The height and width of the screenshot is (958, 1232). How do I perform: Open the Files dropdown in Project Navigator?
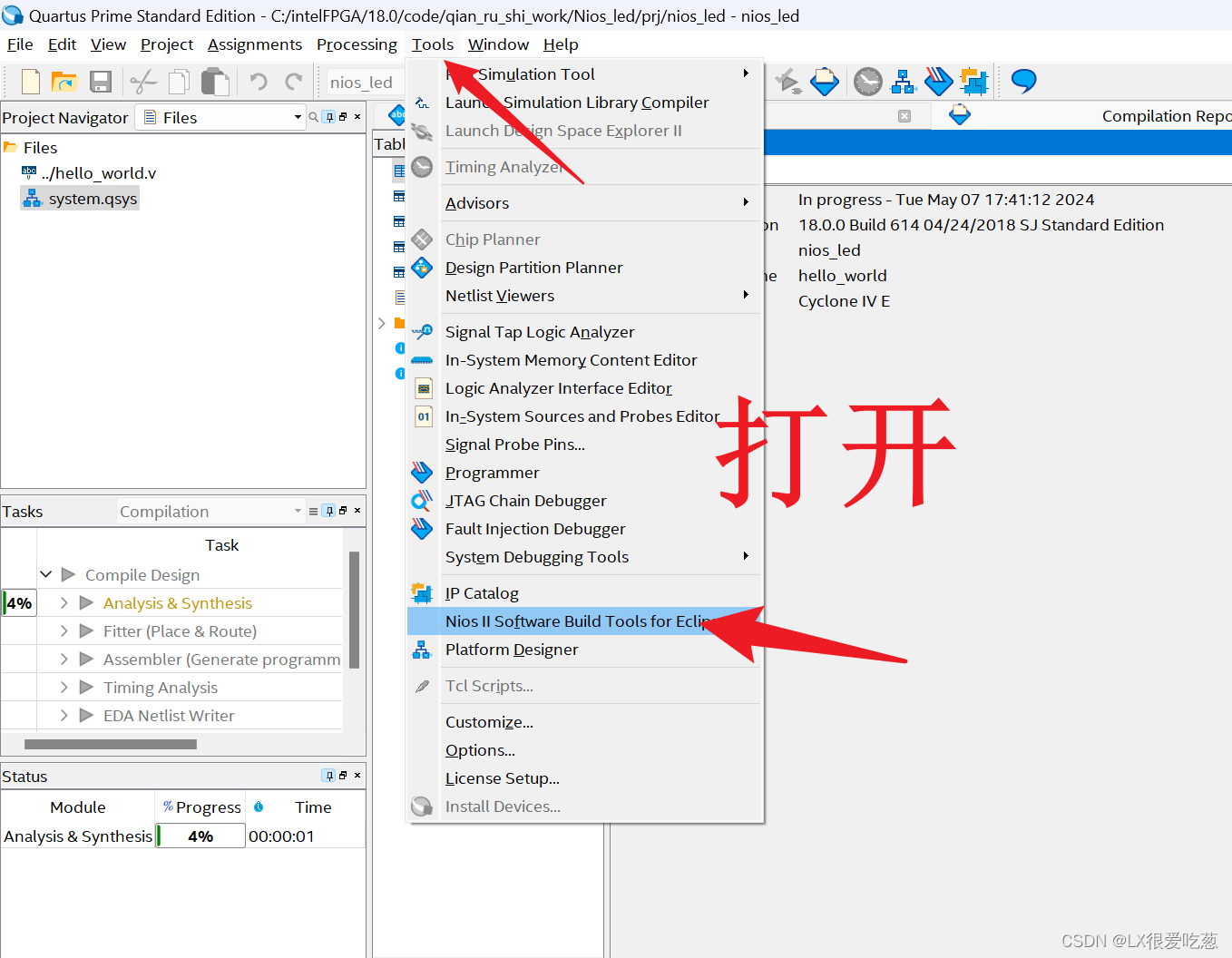[x=220, y=117]
